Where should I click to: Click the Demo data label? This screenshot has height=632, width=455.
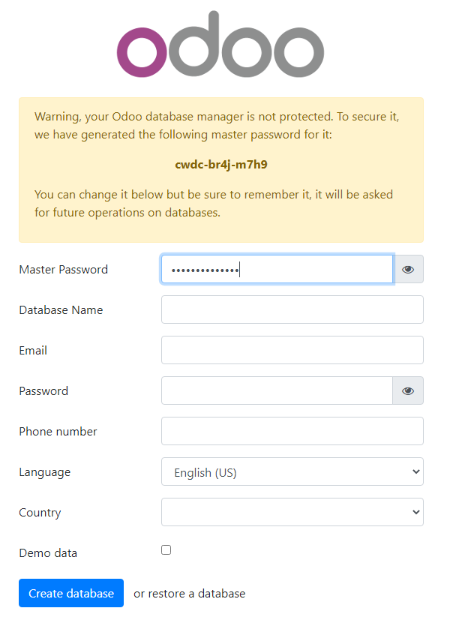pyautogui.click(x=48, y=553)
